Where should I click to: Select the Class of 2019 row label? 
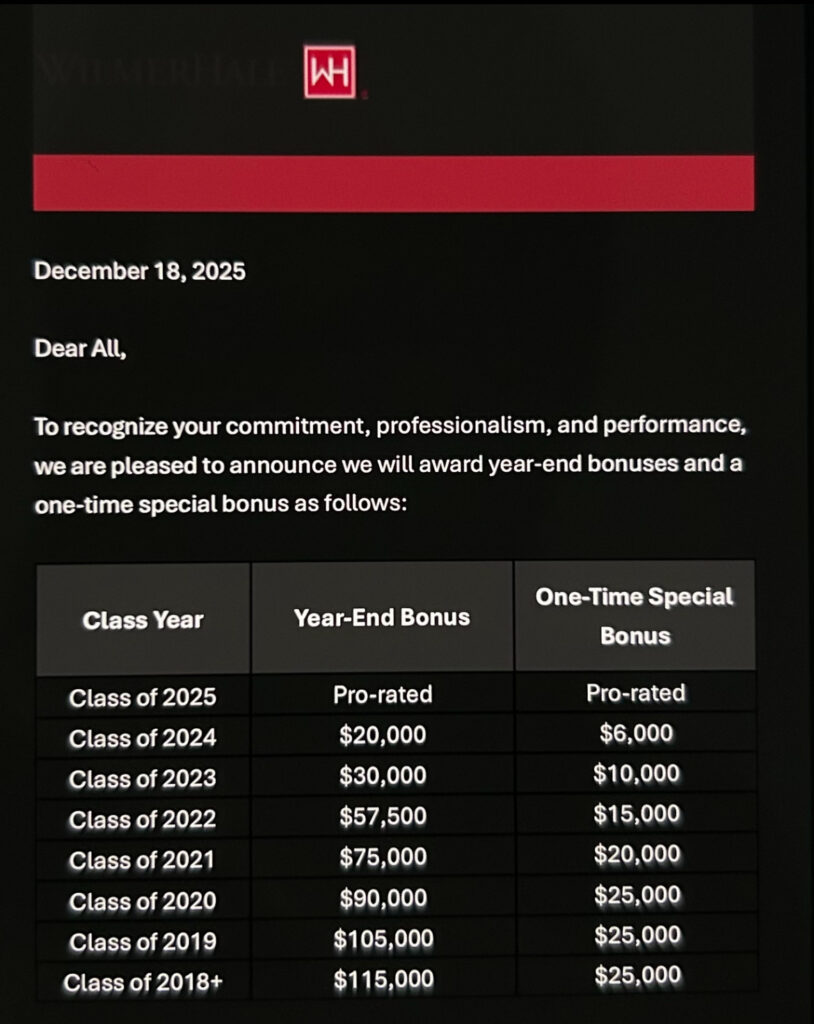point(143,942)
